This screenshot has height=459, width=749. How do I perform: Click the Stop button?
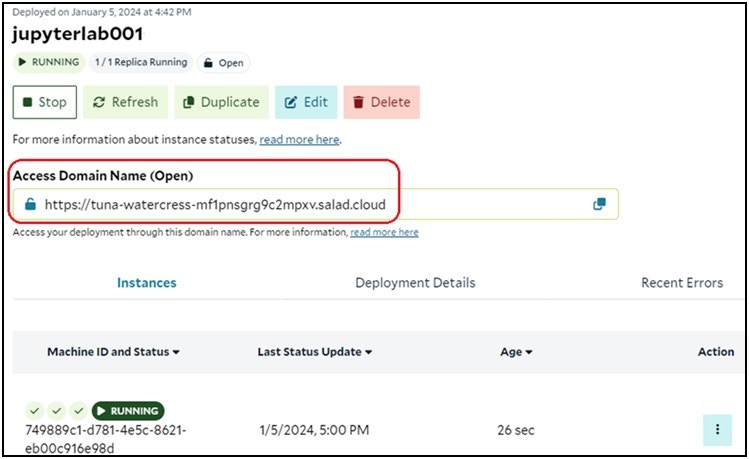click(x=44, y=102)
